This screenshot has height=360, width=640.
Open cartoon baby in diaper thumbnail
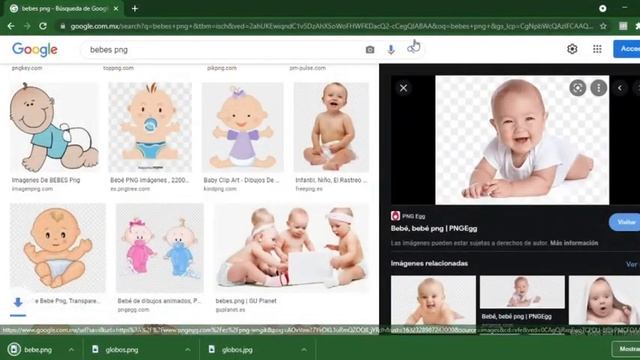[58, 248]
